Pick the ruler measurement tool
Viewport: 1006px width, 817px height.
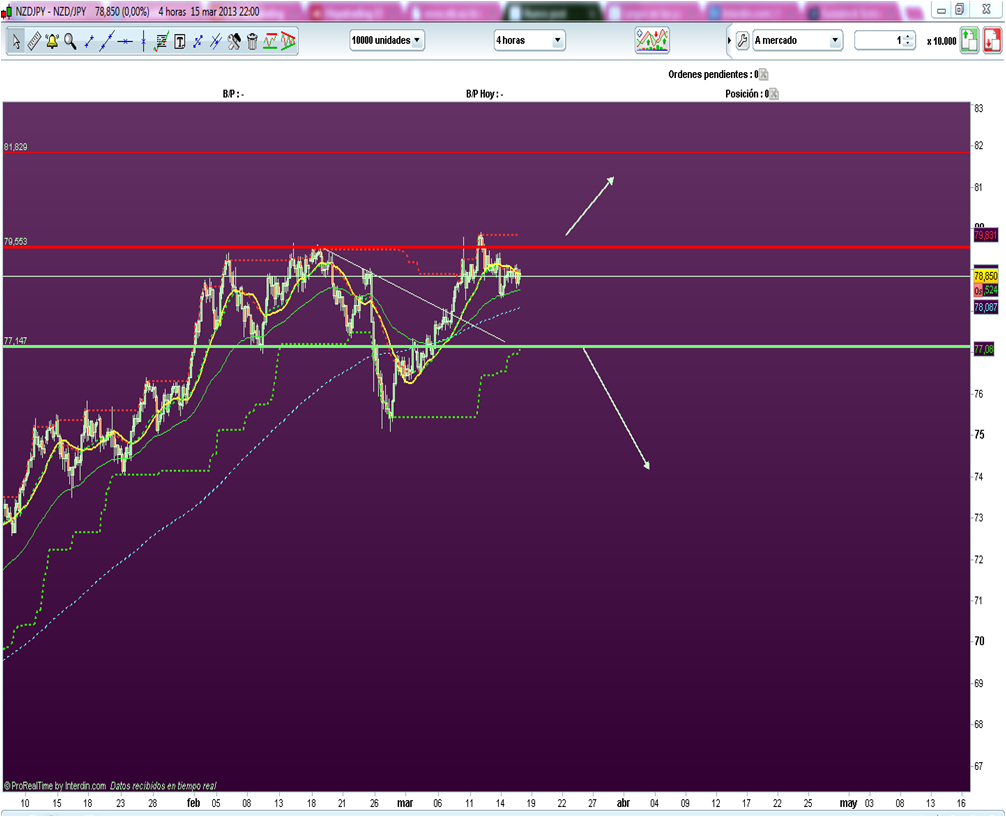(x=34, y=41)
